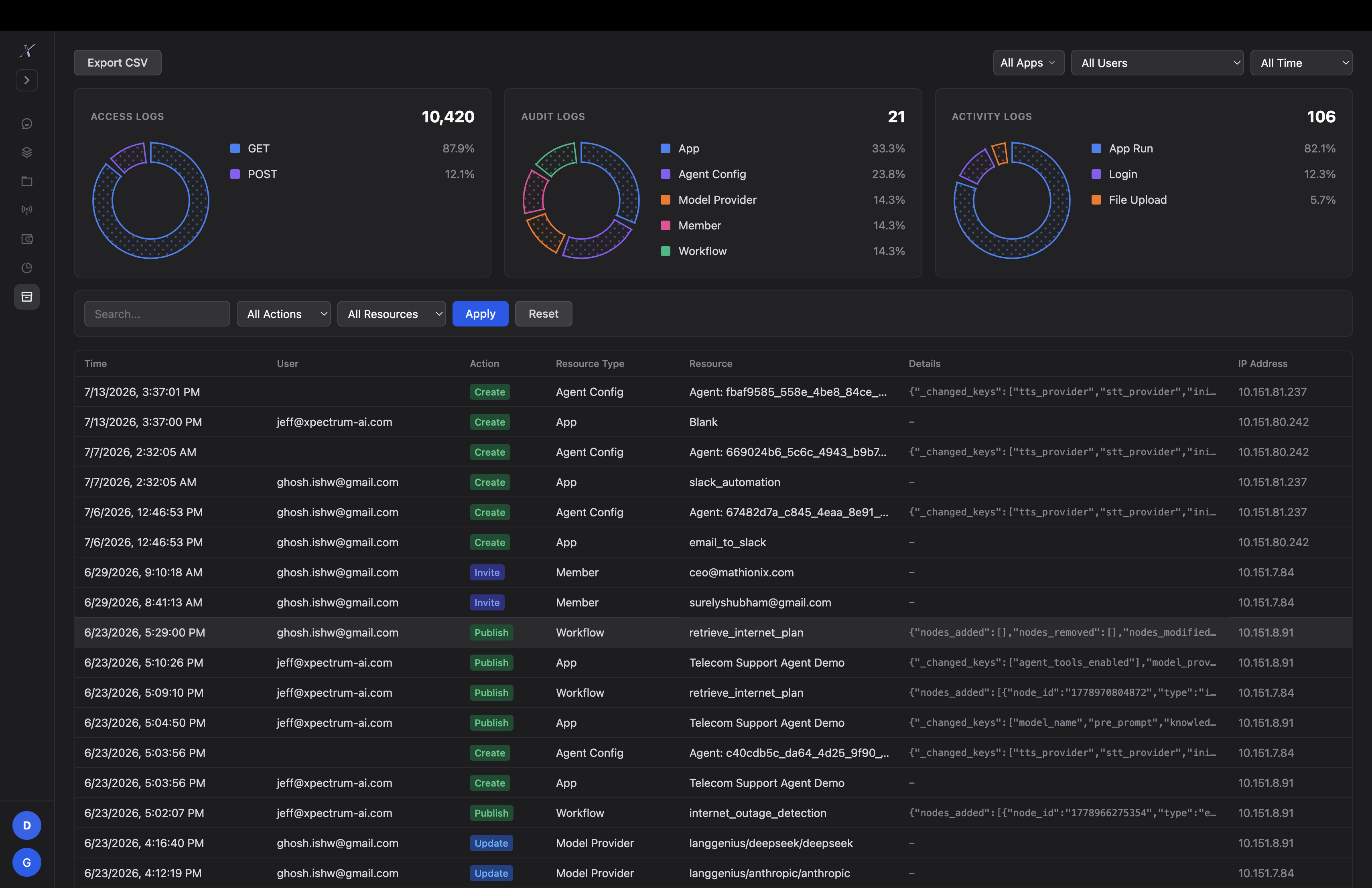Apply the log filters
Screen dimensions: 1372x888
click(480, 314)
